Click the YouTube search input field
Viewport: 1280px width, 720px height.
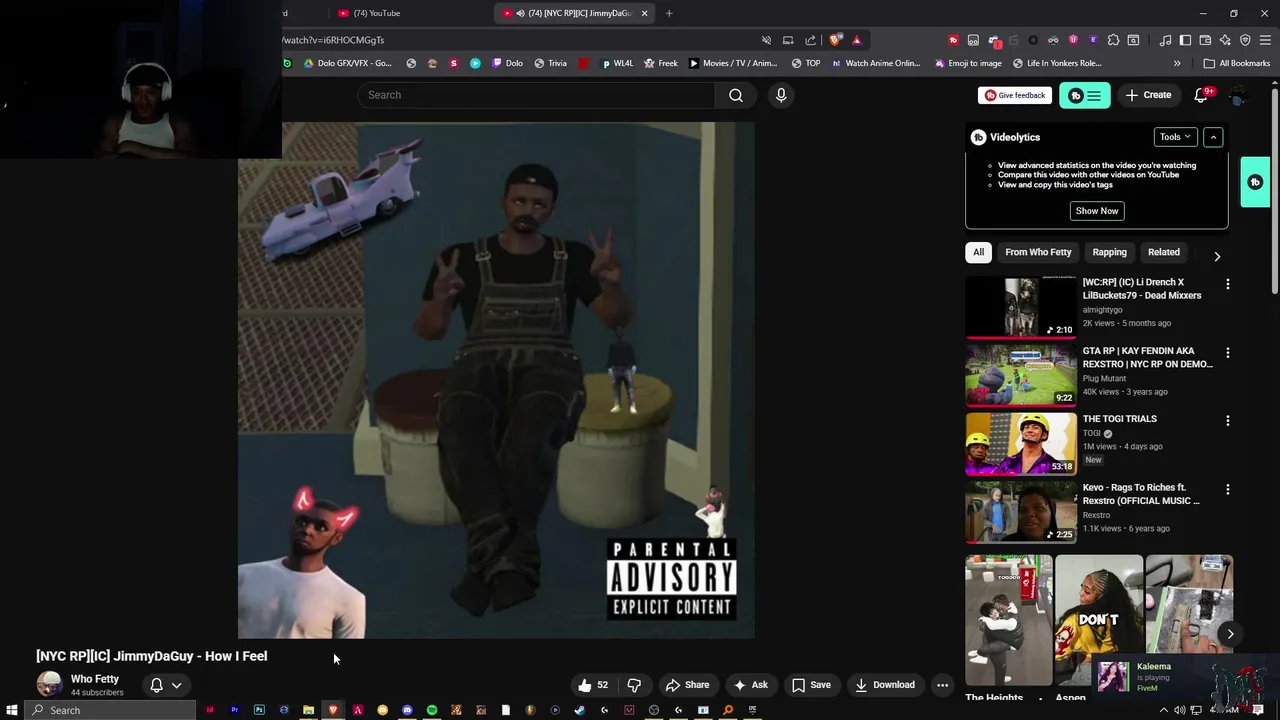536,95
